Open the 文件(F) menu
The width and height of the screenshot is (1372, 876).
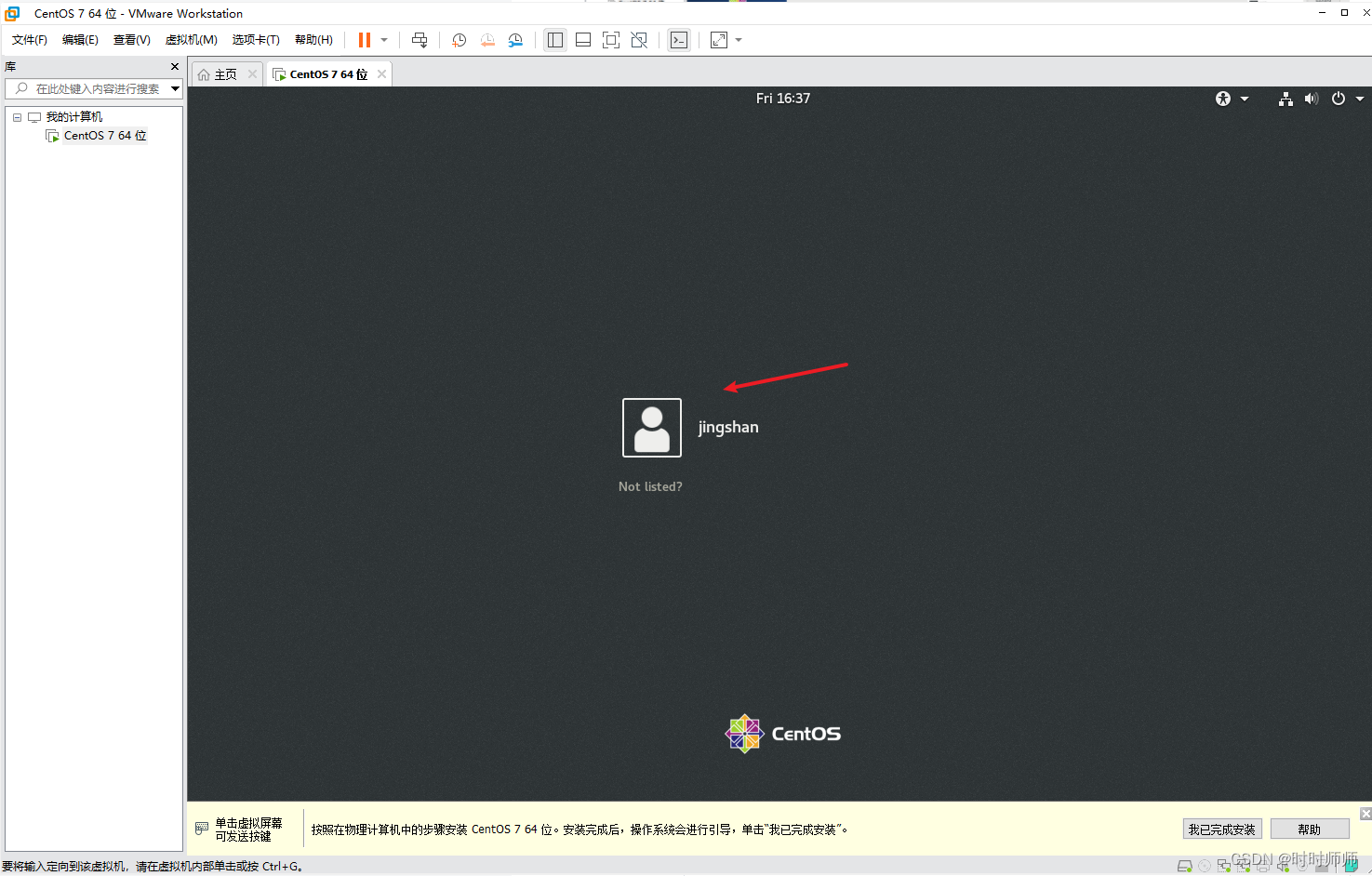point(30,40)
